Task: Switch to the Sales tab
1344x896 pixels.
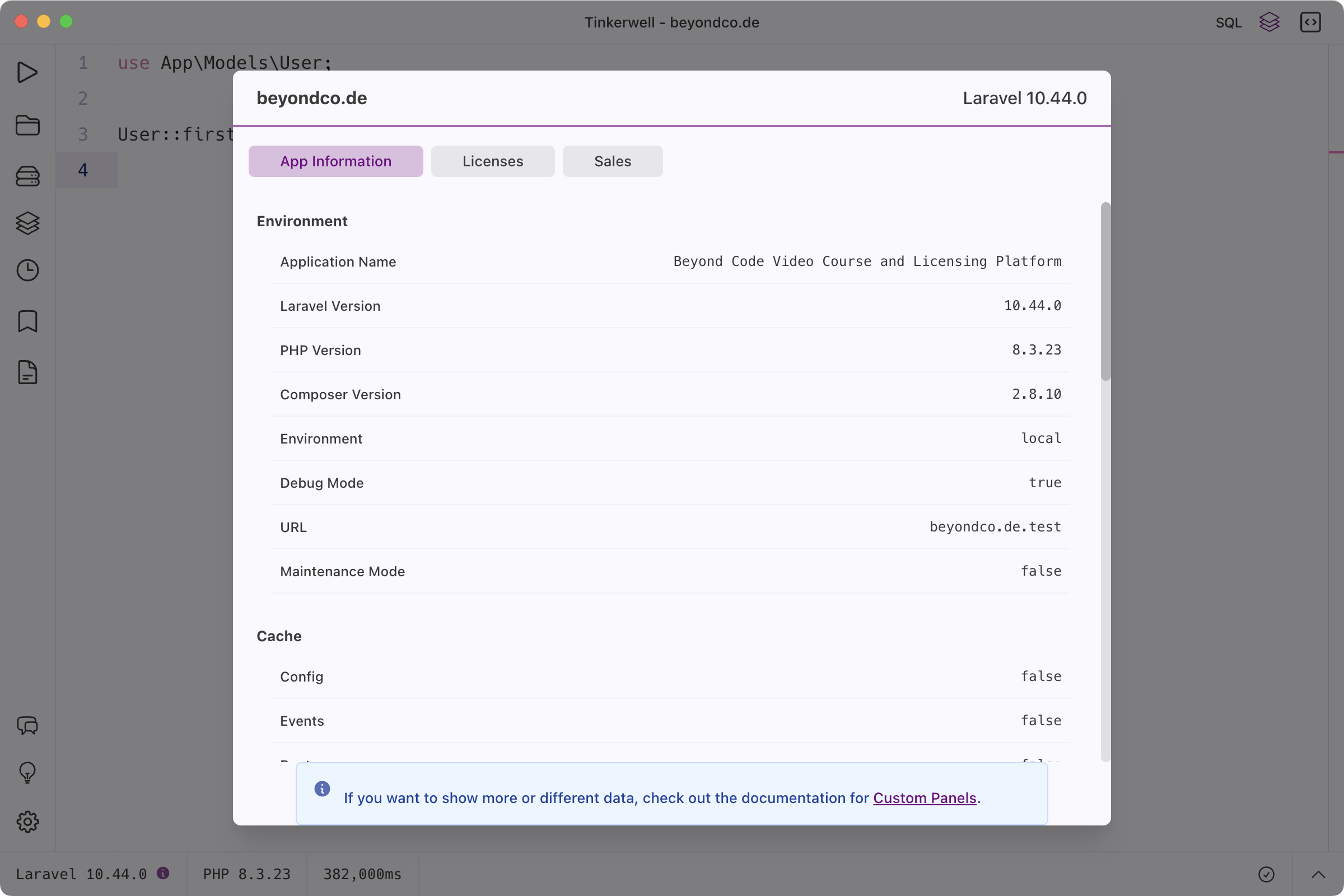Action: (613, 161)
